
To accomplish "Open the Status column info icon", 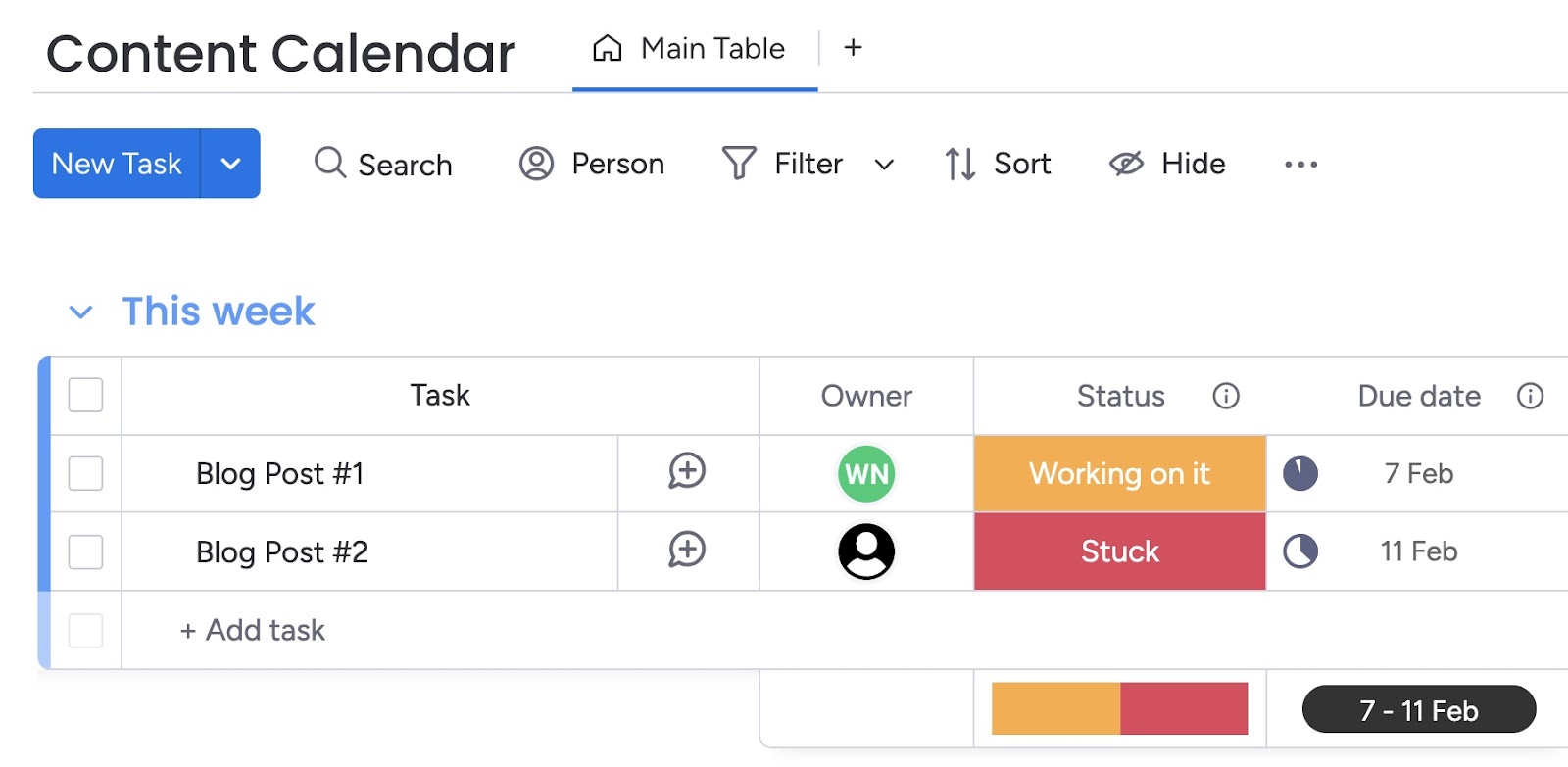I will 1226,396.
